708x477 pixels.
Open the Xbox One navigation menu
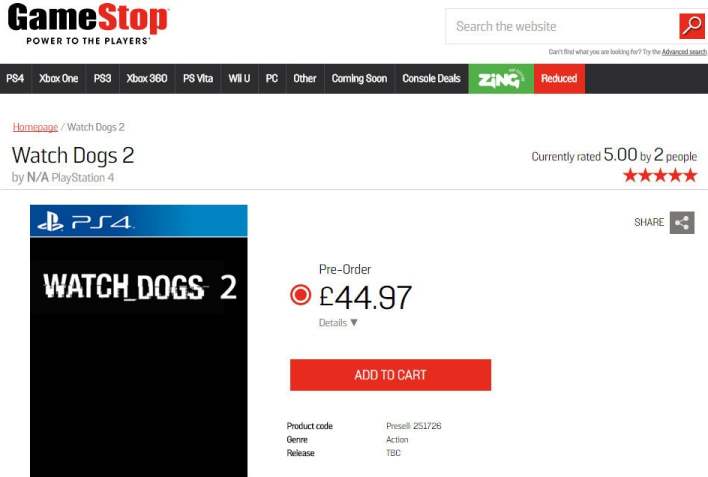point(58,79)
